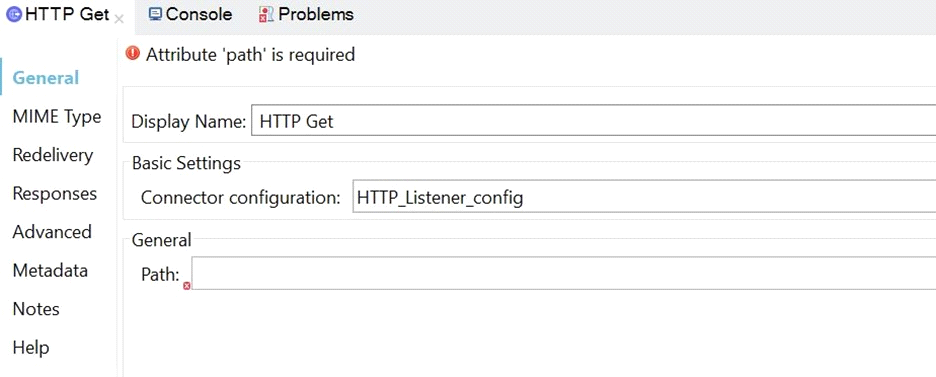Viewport: 936px width, 377px height.
Task: Click the Console monitor icon
Action: click(x=155, y=14)
